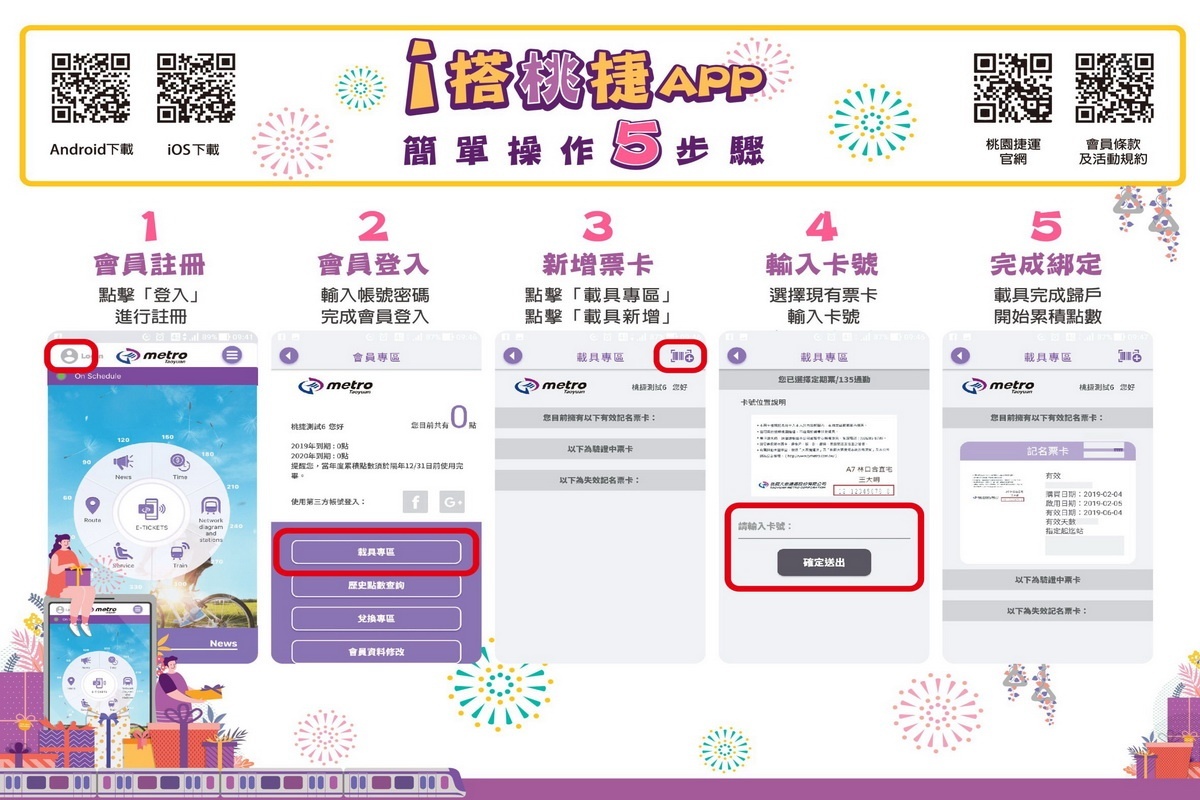Viewport: 1200px width, 800px height.
Task: Open the 記名票卡 card in step 5
Action: (1047, 503)
